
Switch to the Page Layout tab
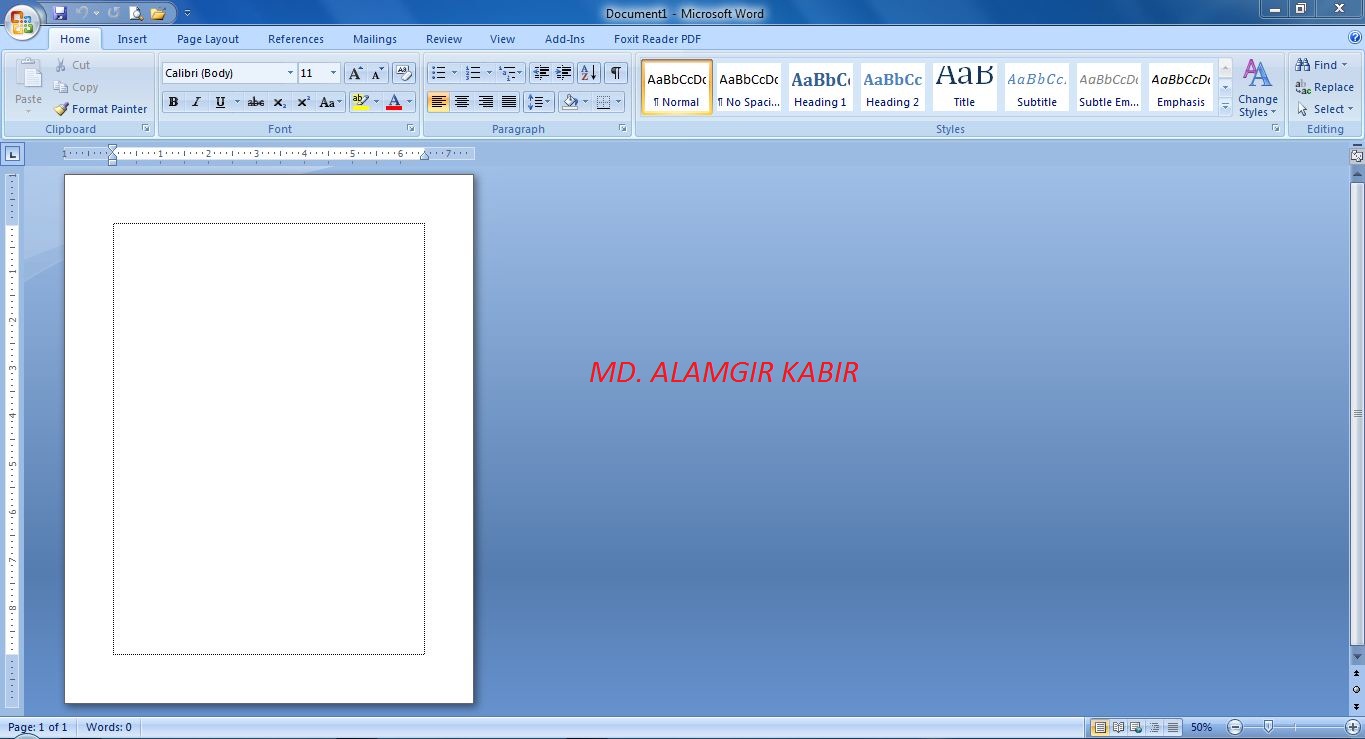pos(208,39)
